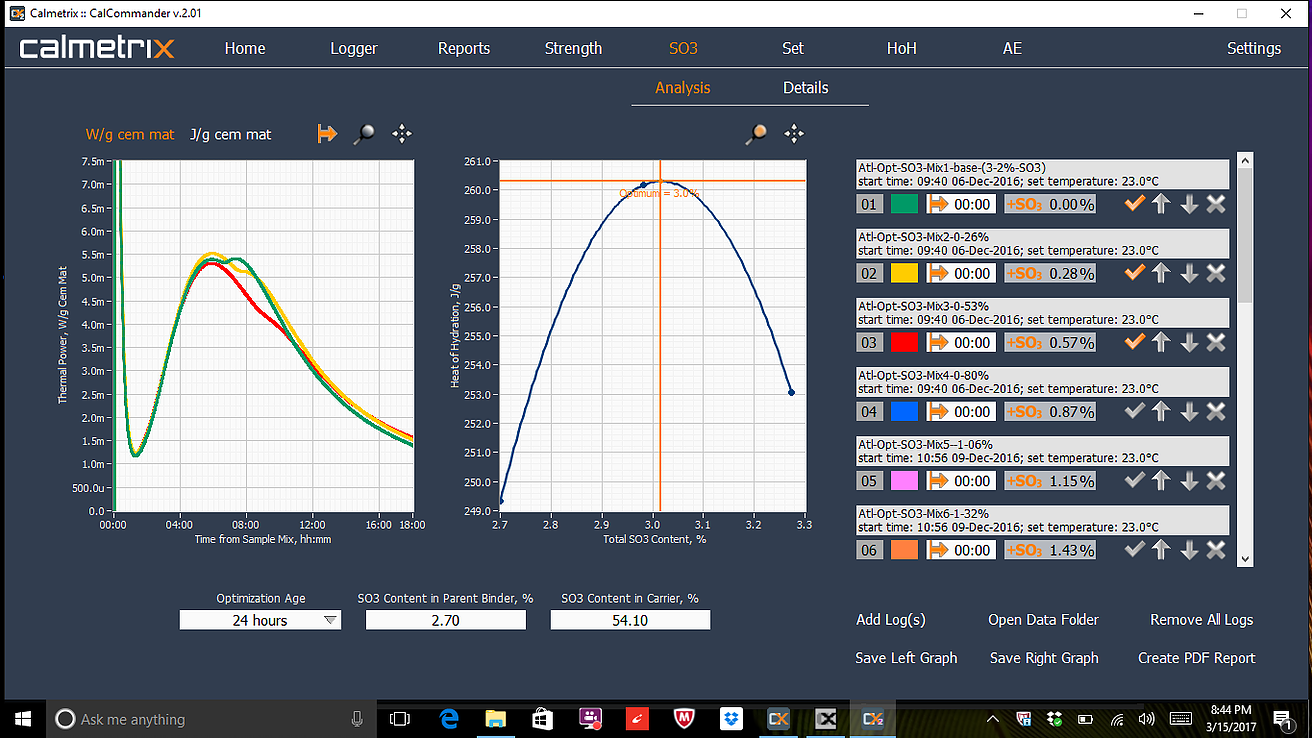The image size is (1312, 738).
Task: Toggle the checkmark for log 01
Action: click(1134, 204)
